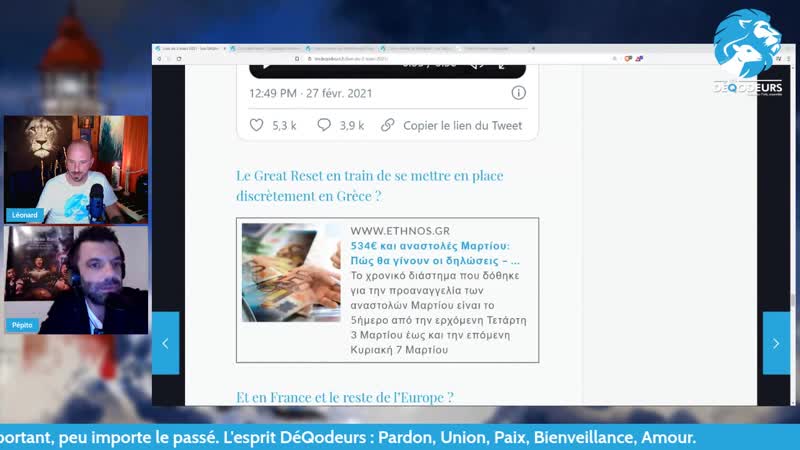This screenshot has height=450, width=800.
Task: Click the 'Léonard' name label
Action: coord(24,215)
